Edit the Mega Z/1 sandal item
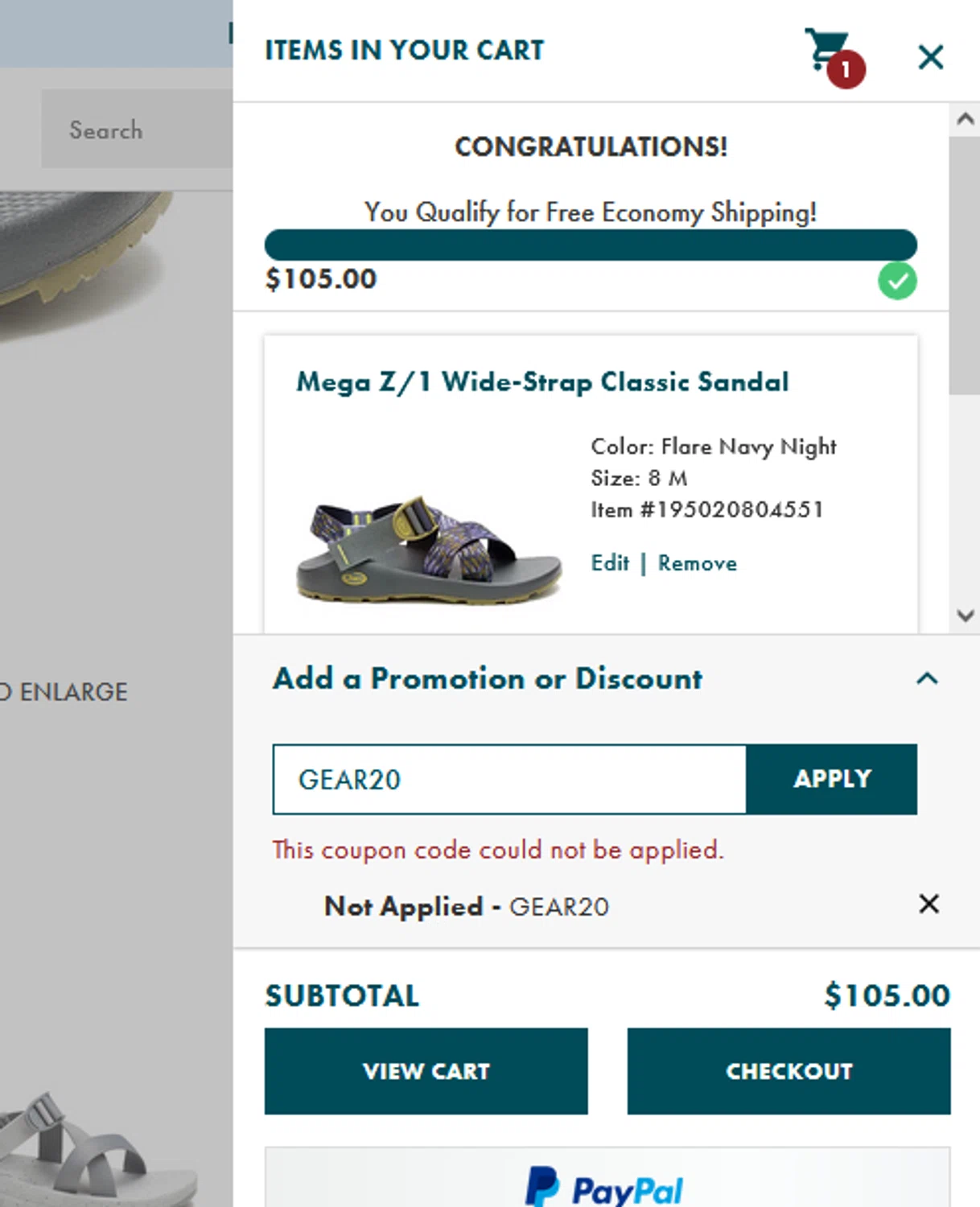The width and height of the screenshot is (980, 1207). click(x=610, y=562)
